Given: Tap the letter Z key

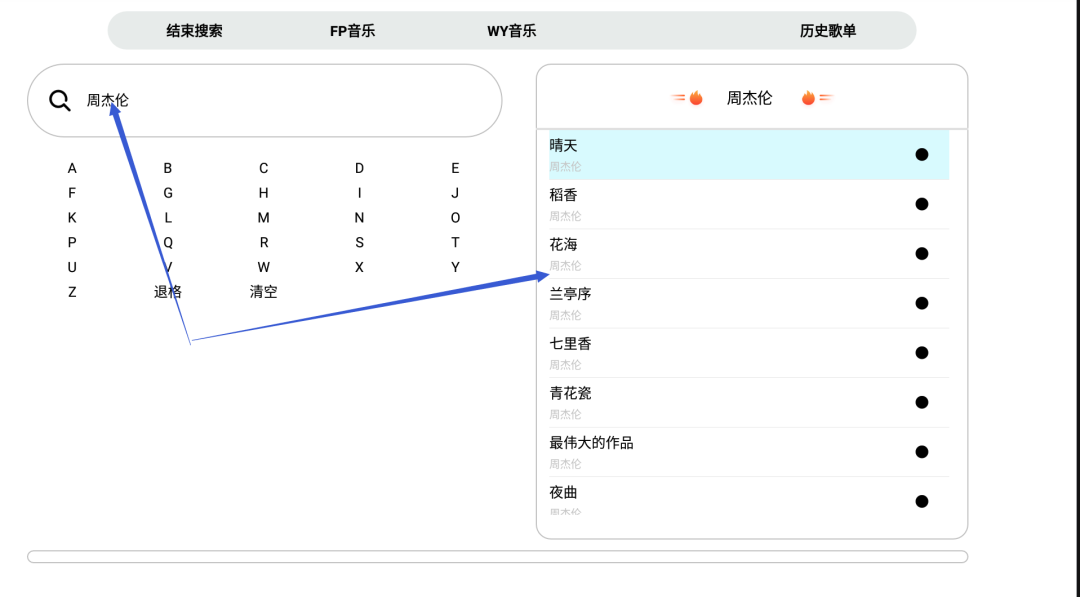Looking at the screenshot, I should click(72, 292).
